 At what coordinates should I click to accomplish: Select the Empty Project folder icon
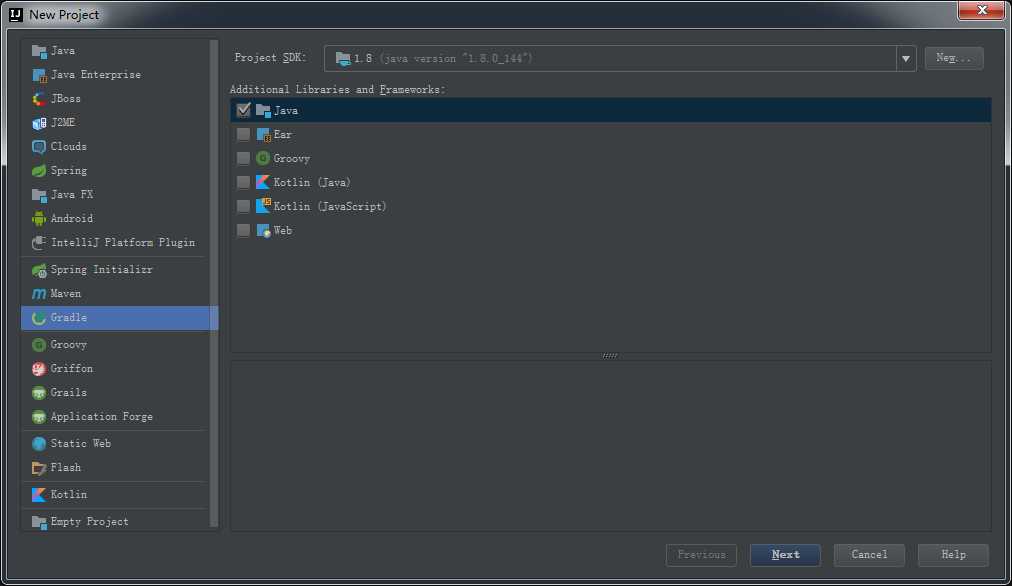[39, 521]
